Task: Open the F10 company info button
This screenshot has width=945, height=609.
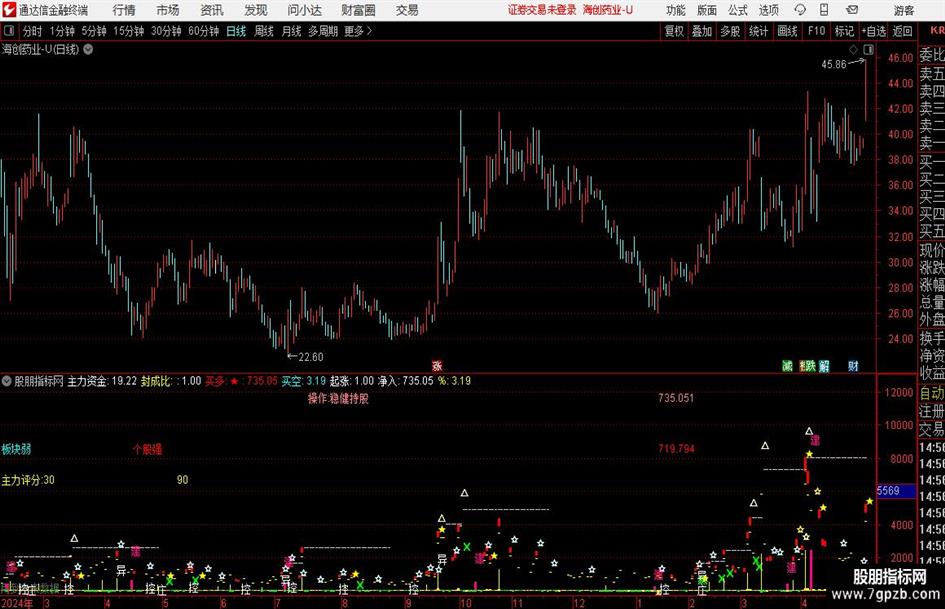Action: click(817, 31)
